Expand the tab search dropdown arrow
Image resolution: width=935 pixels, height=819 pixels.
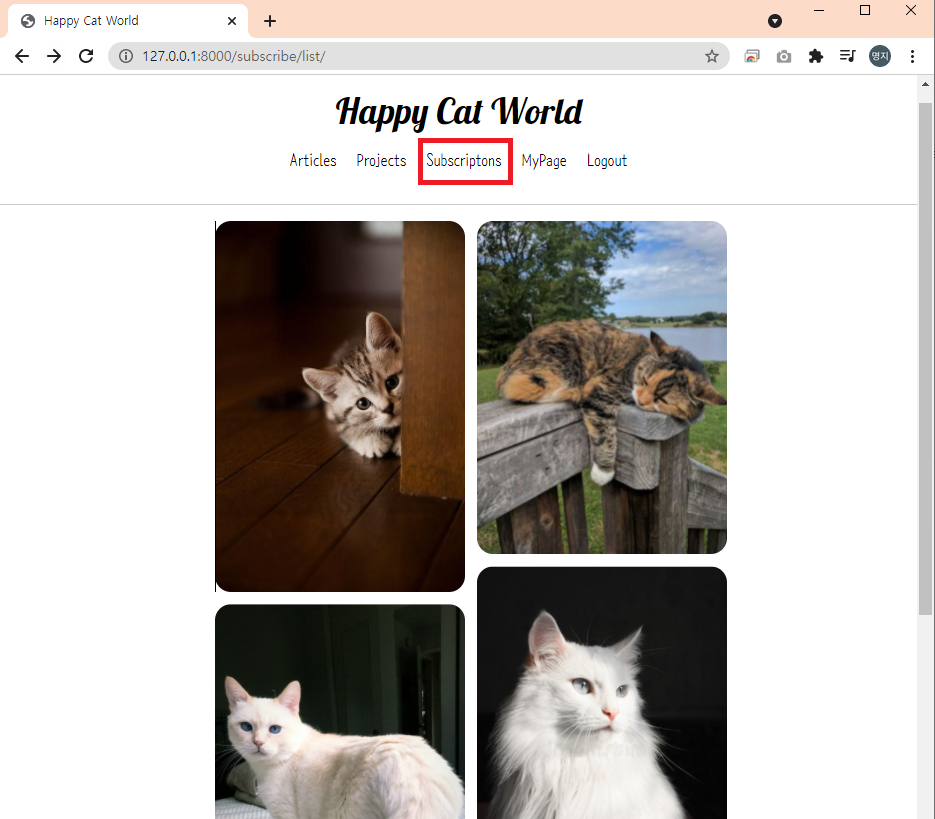pos(775,21)
